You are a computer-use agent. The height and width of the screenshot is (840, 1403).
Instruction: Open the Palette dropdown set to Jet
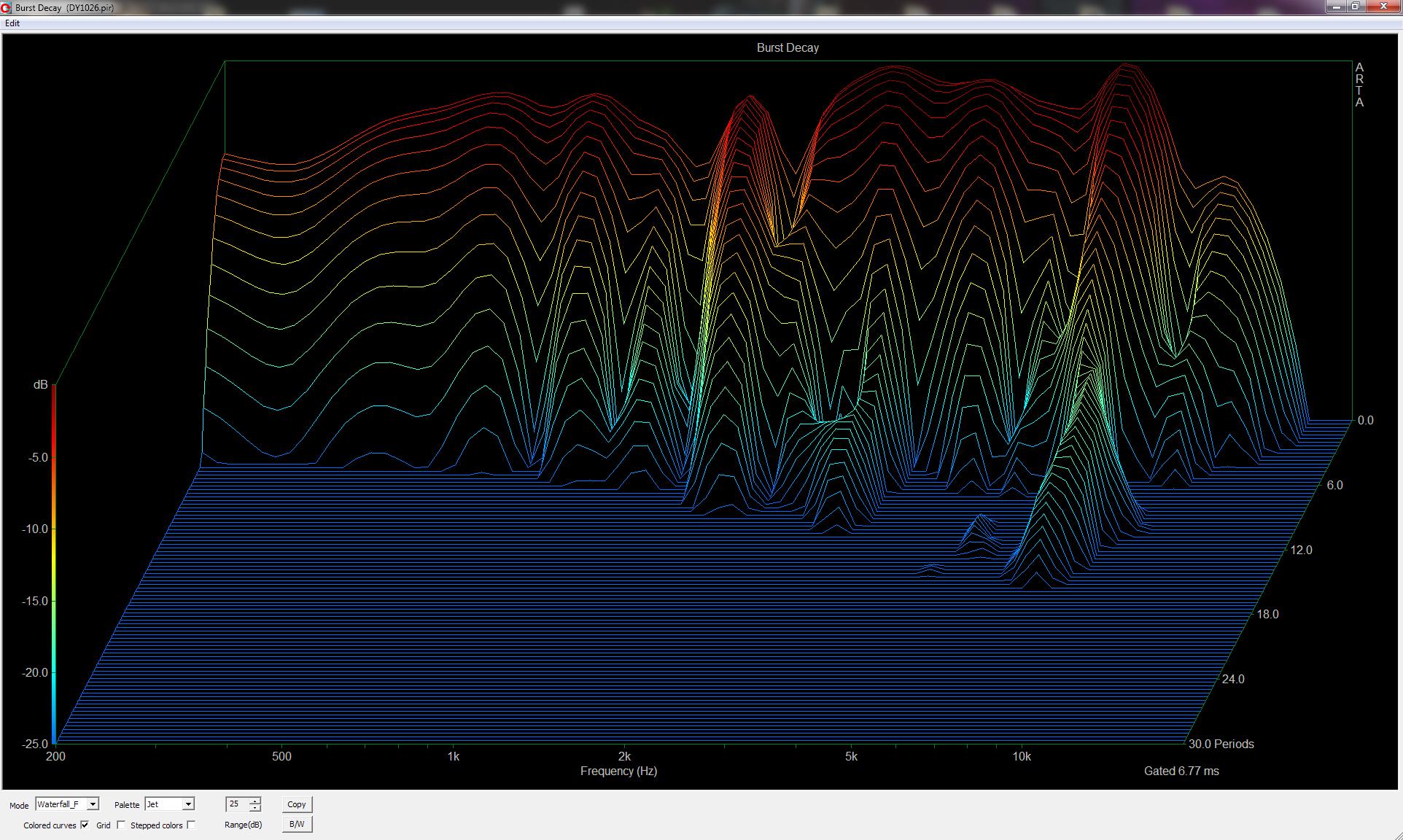click(169, 804)
